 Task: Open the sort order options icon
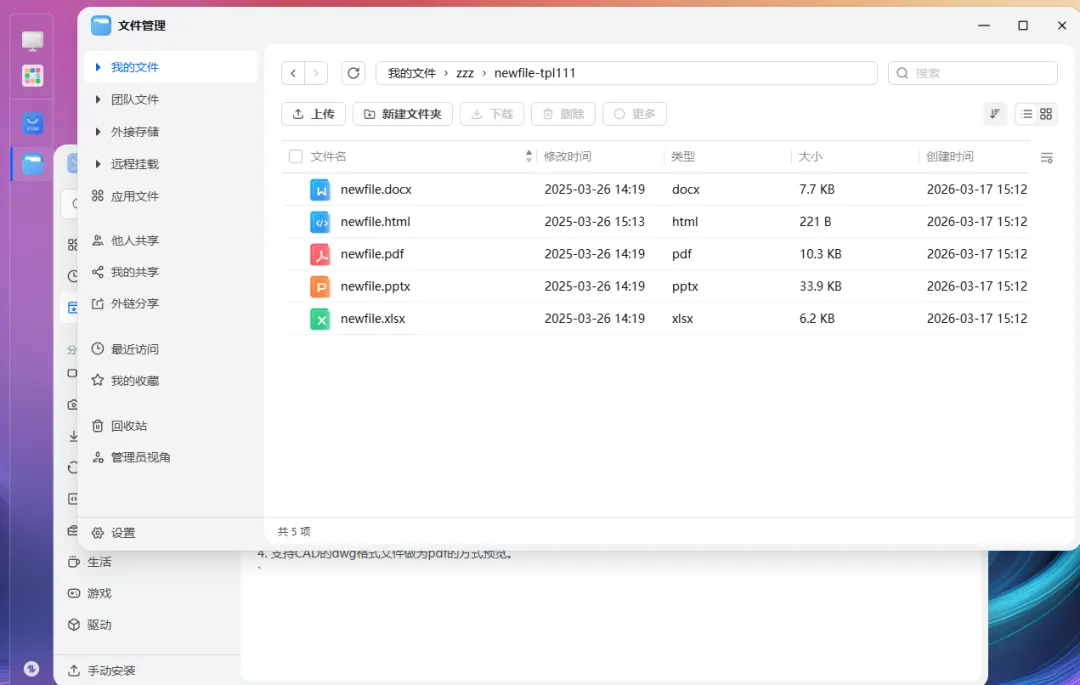pos(995,114)
